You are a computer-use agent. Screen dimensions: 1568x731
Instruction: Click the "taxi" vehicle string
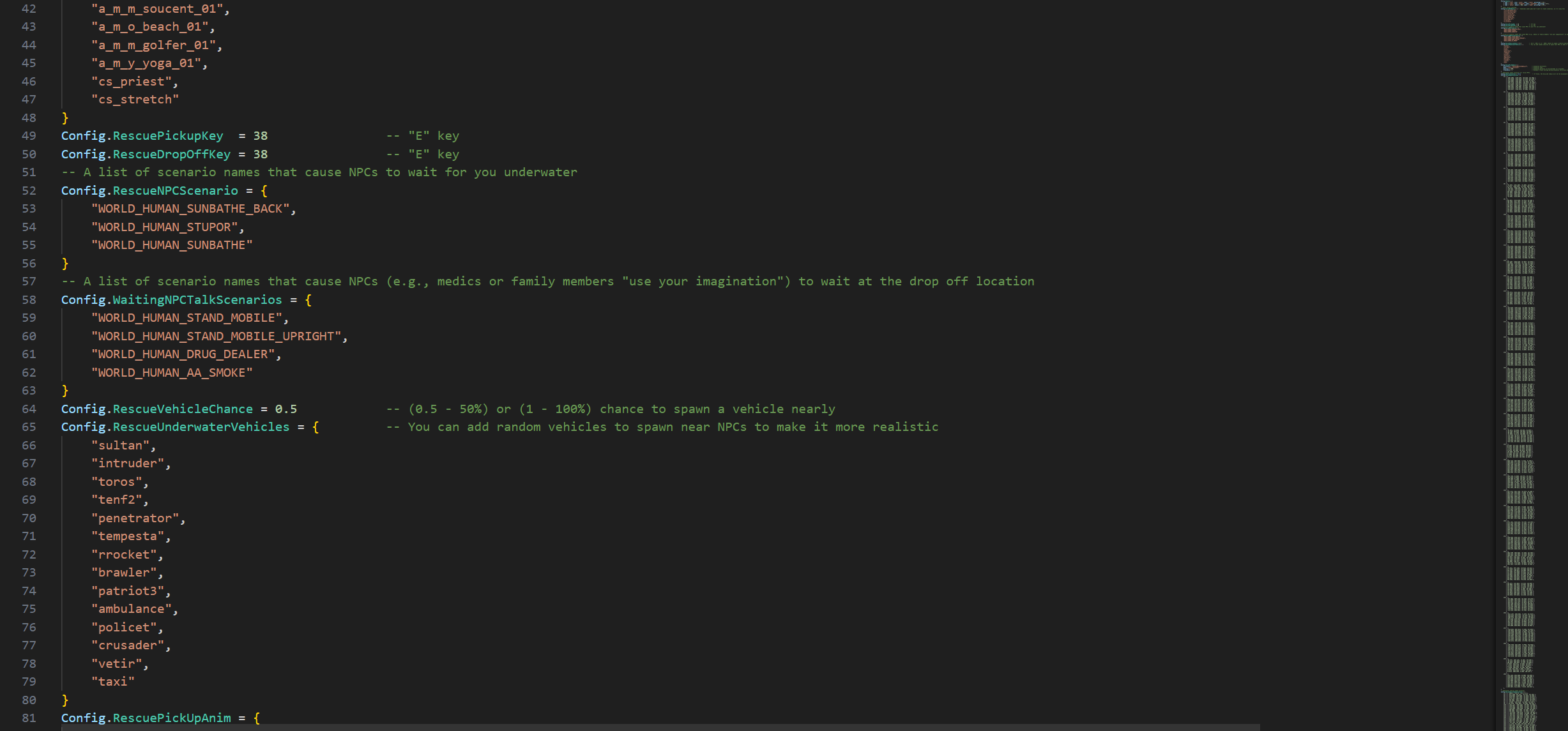[113, 682]
